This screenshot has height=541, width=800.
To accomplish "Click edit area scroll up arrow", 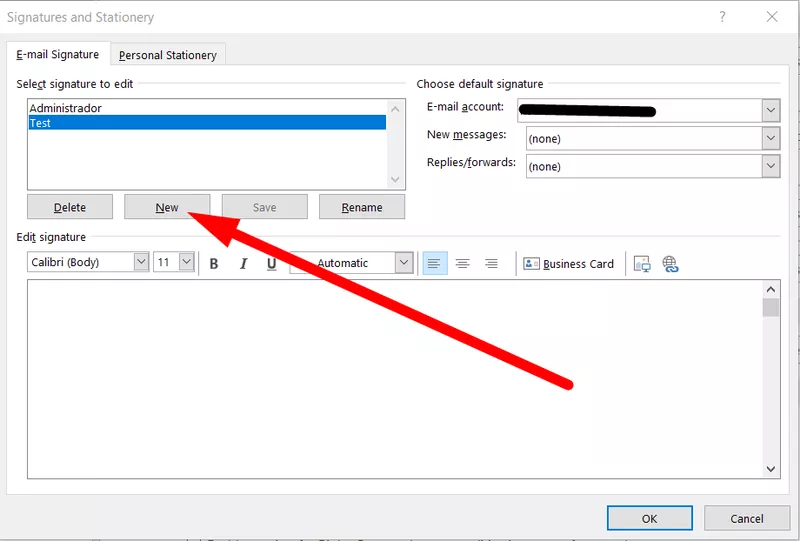I will pyautogui.click(x=771, y=289).
